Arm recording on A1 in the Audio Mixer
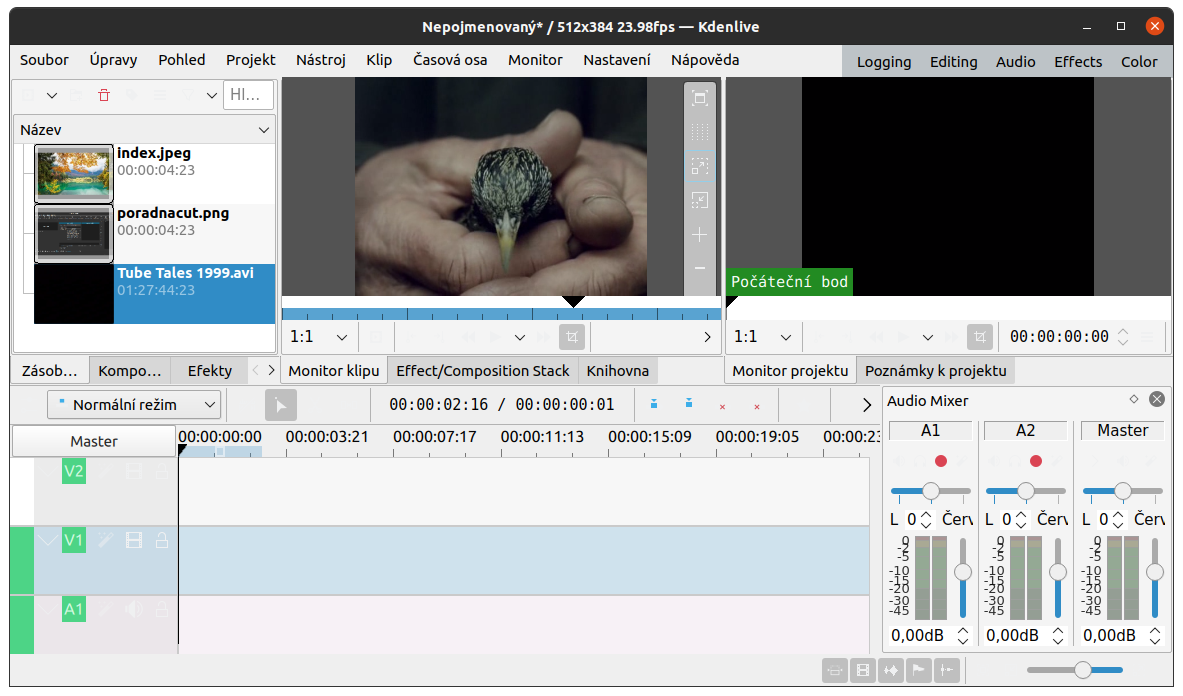Image resolution: width=1183 pixels, height=696 pixels. (x=940, y=461)
